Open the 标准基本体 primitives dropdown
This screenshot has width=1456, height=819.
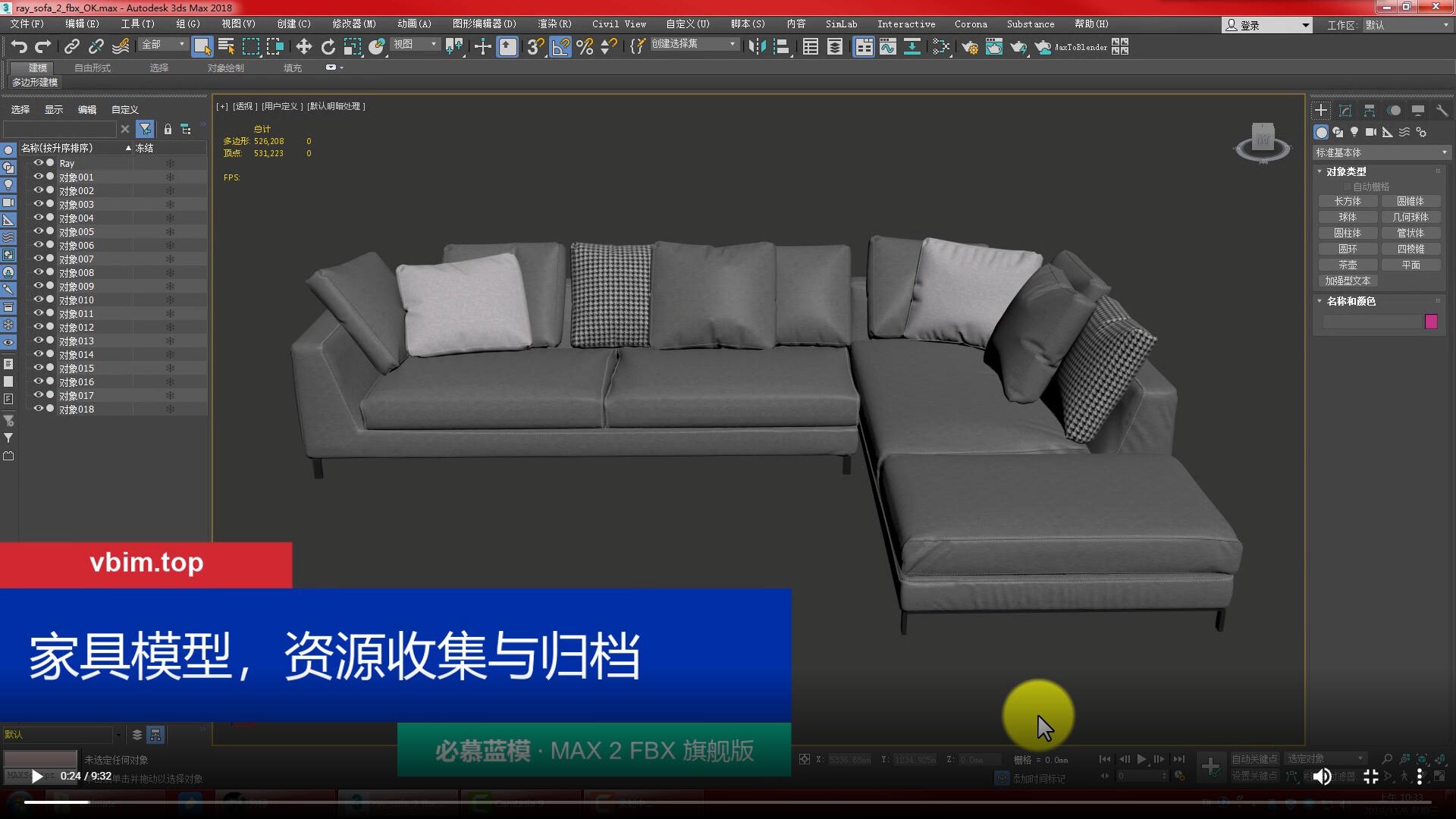(x=1381, y=152)
